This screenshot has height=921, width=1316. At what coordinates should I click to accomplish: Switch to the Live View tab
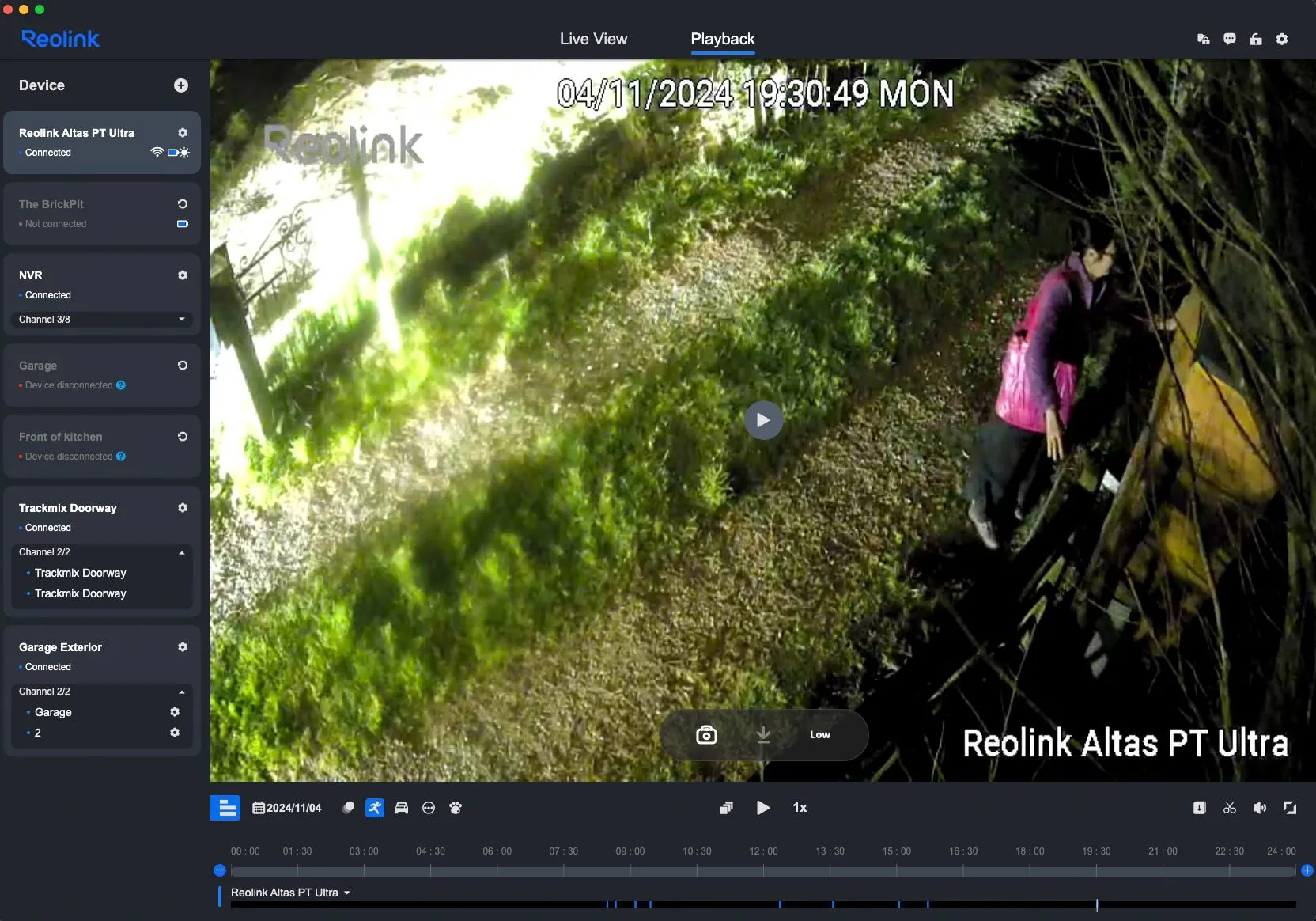pos(593,39)
